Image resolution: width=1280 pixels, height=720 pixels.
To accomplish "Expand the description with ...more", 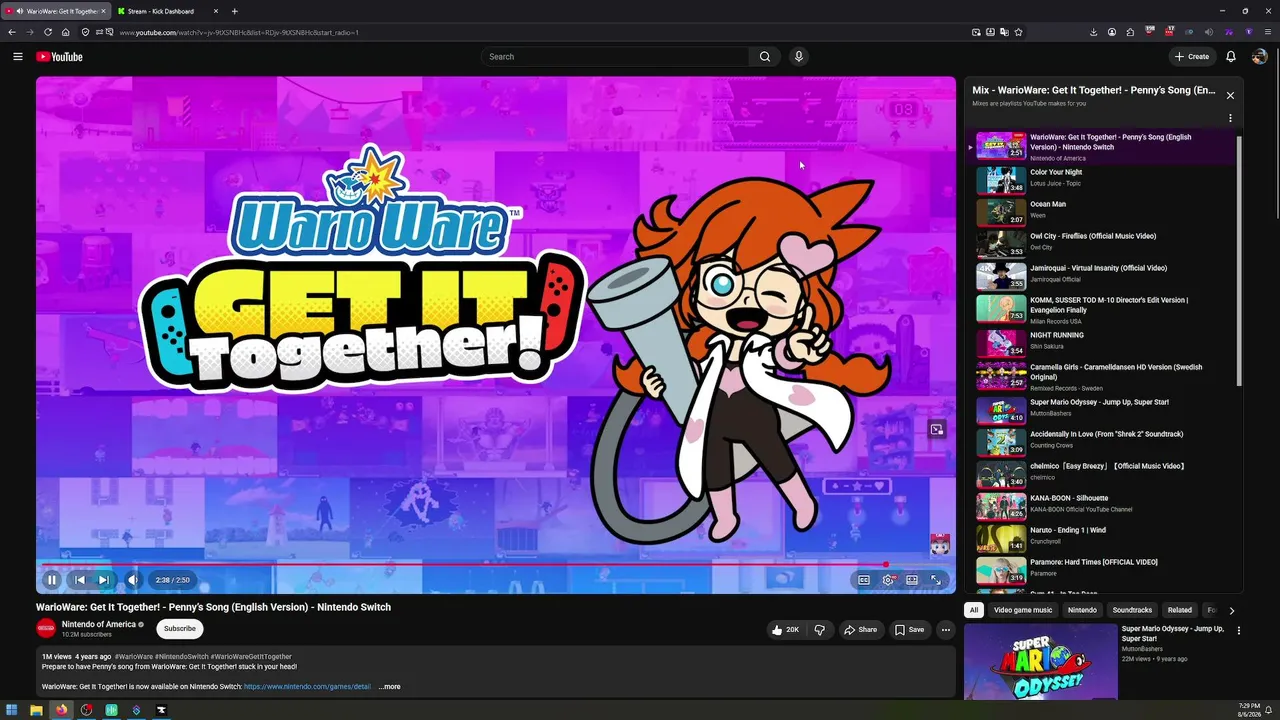I will tap(390, 687).
